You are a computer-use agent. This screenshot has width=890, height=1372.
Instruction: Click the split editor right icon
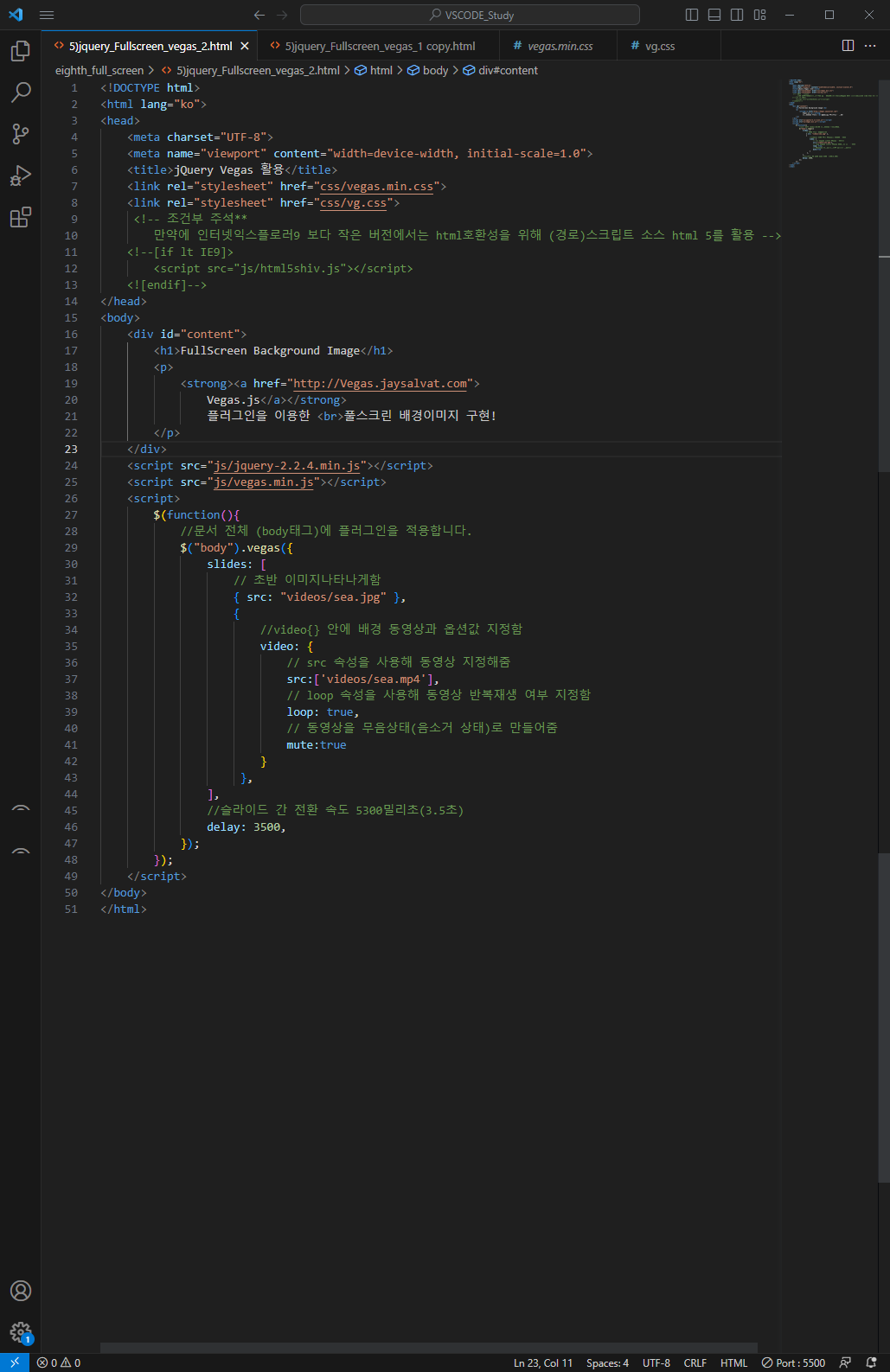[848, 46]
